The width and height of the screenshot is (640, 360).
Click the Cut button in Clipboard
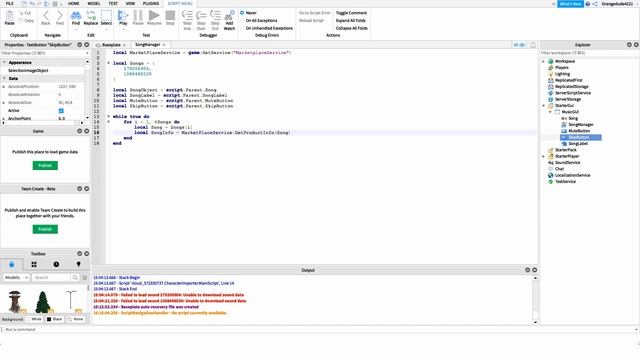pos(25,13)
